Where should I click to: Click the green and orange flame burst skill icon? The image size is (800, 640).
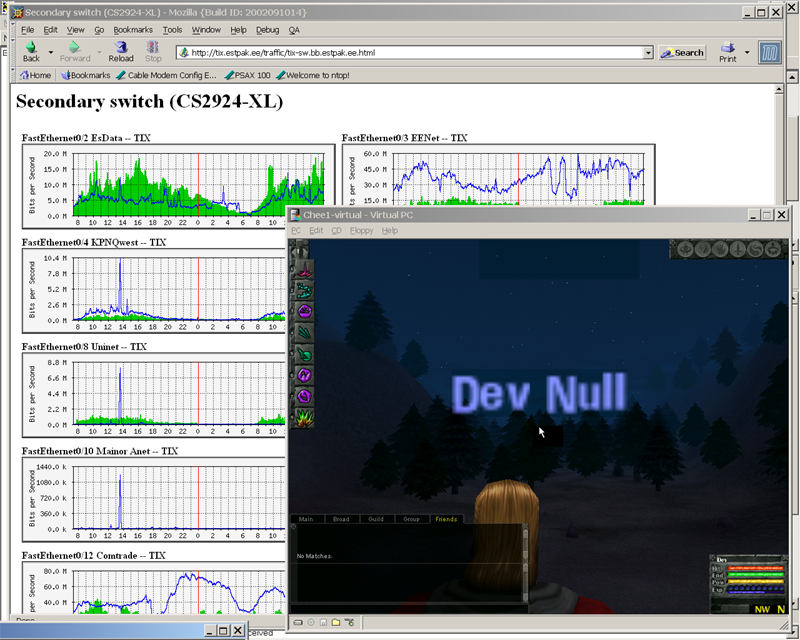point(304,417)
